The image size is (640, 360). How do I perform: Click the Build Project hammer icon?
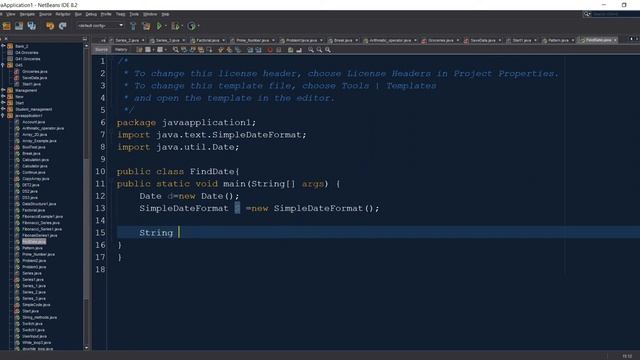133,26
